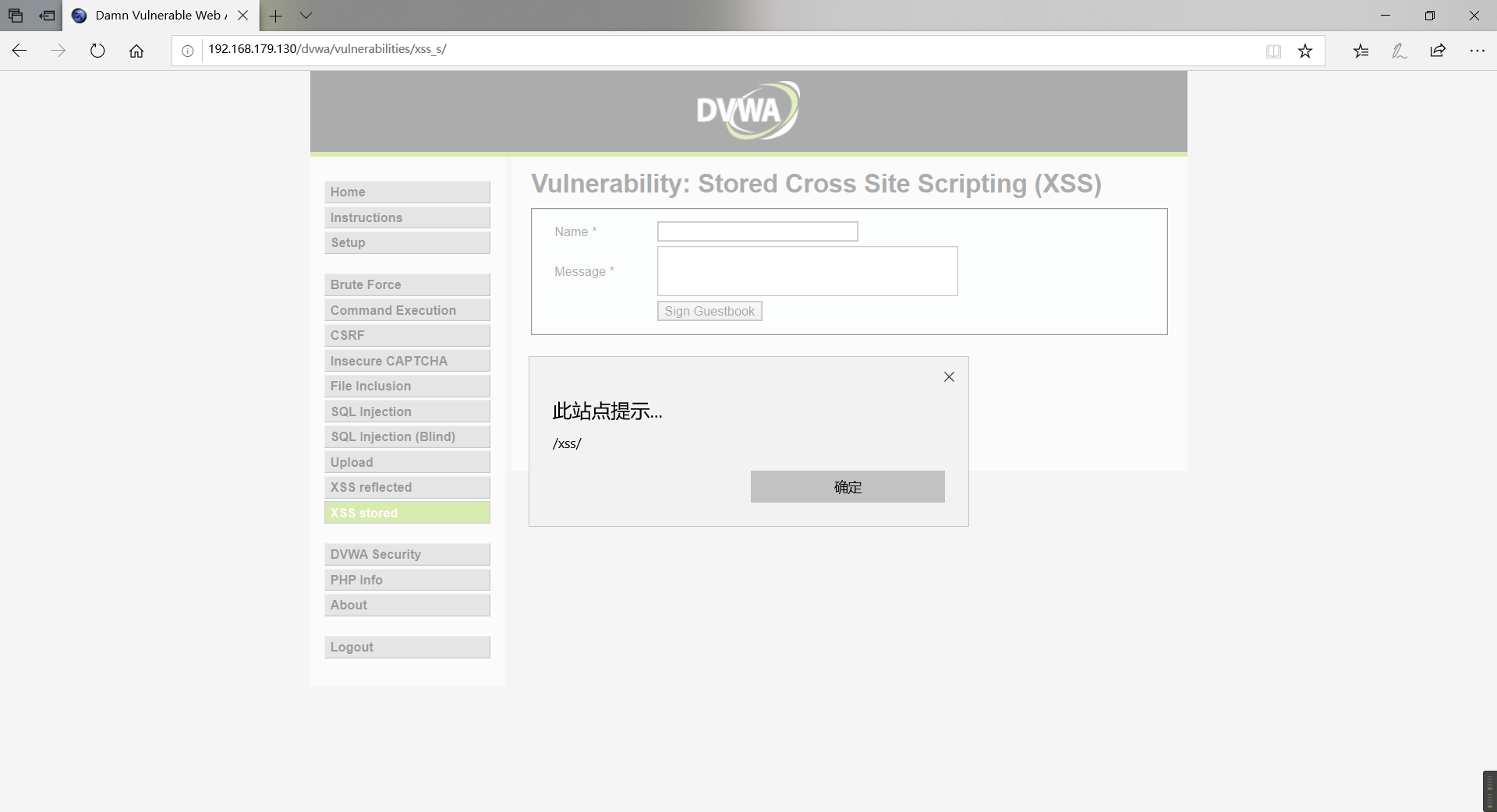Open the File Inclusion page
Image resolution: width=1497 pixels, height=812 pixels.
[x=407, y=386]
